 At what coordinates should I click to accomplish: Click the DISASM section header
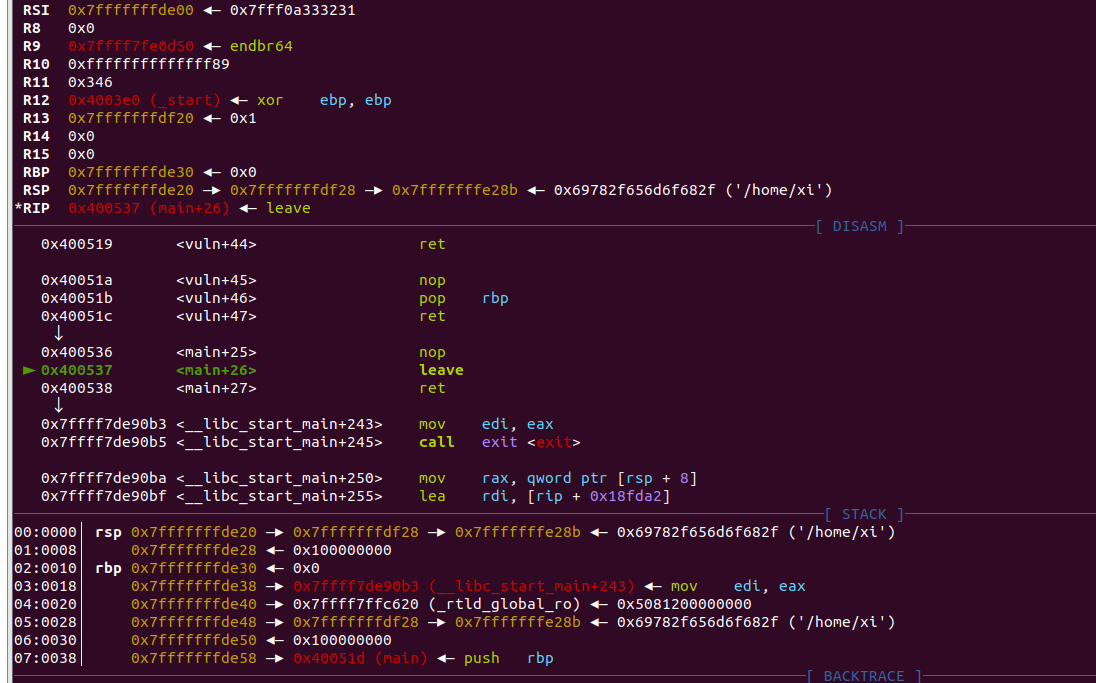(x=859, y=226)
